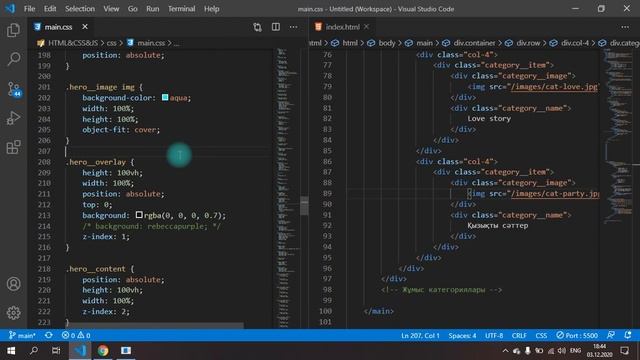Switch to Google Chrome from taskbar
This screenshot has width=640, height=360.
(x=103, y=351)
